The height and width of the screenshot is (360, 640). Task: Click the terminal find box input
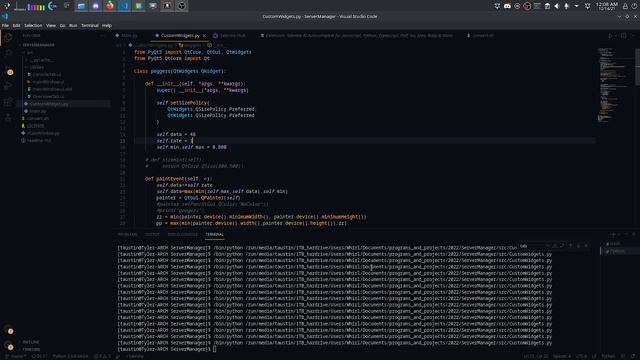click(x=531, y=246)
